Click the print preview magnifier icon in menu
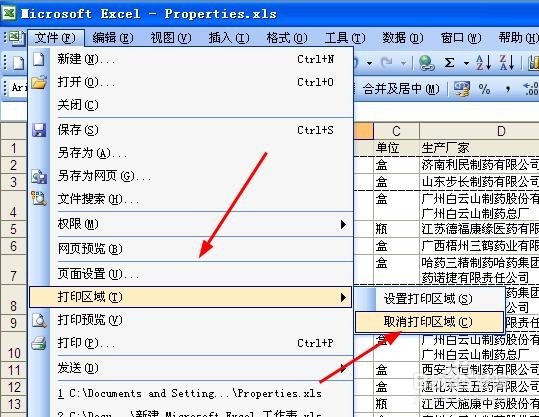 click(x=39, y=320)
